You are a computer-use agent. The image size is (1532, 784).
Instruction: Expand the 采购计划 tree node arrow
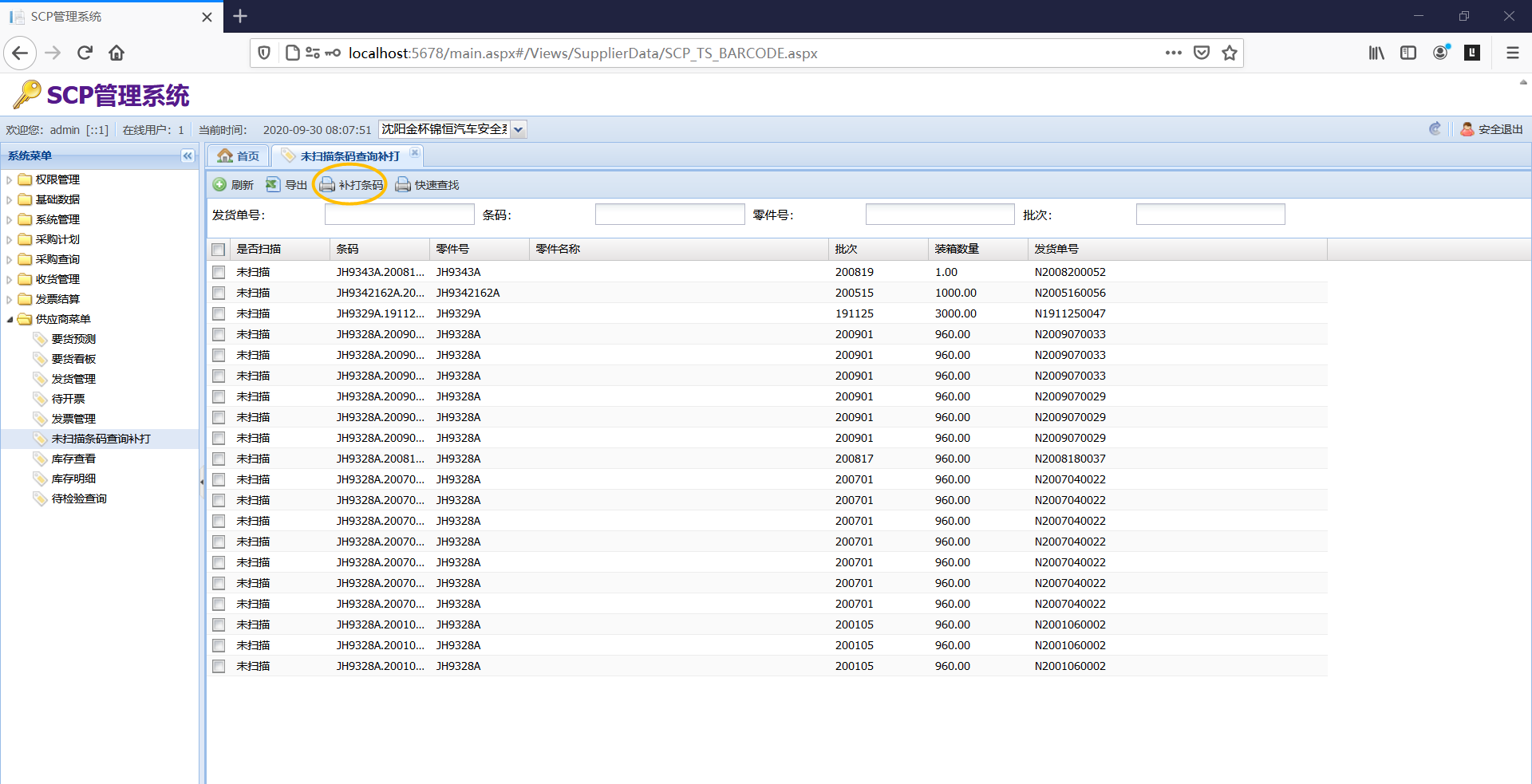(10, 239)
